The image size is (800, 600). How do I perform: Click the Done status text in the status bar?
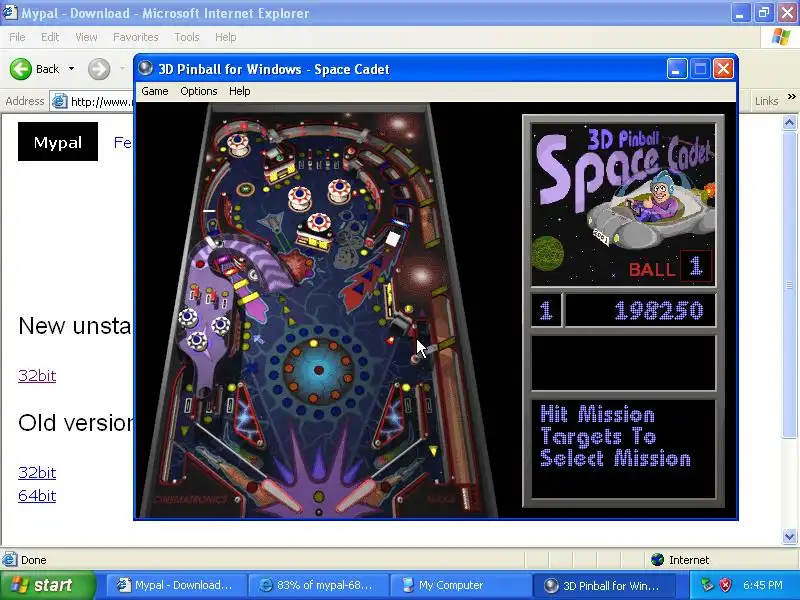point(34,560)
